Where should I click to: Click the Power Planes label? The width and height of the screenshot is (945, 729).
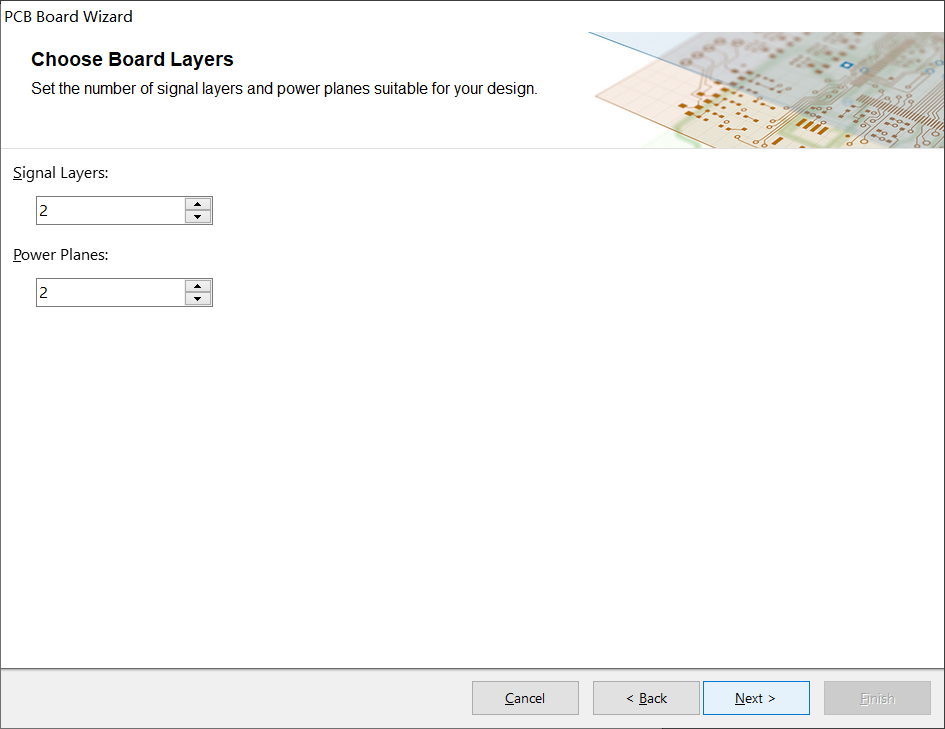(x=60, y=255)
